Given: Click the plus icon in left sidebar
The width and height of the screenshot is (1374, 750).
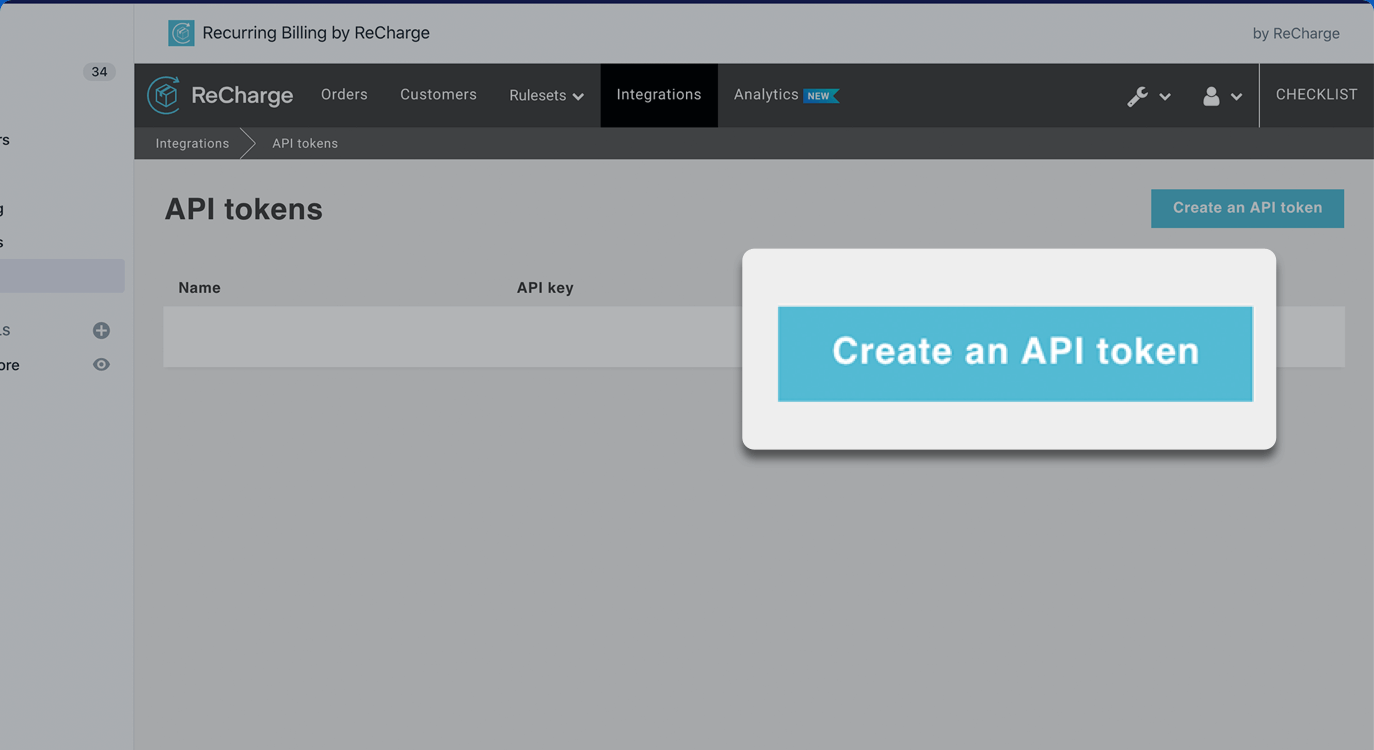Looking at the screenshot, I should (x=101, y=331).
